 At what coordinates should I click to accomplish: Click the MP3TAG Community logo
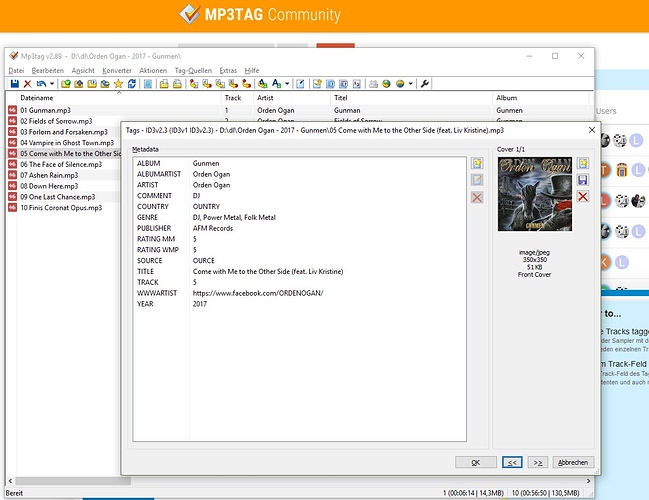point(260,14)
